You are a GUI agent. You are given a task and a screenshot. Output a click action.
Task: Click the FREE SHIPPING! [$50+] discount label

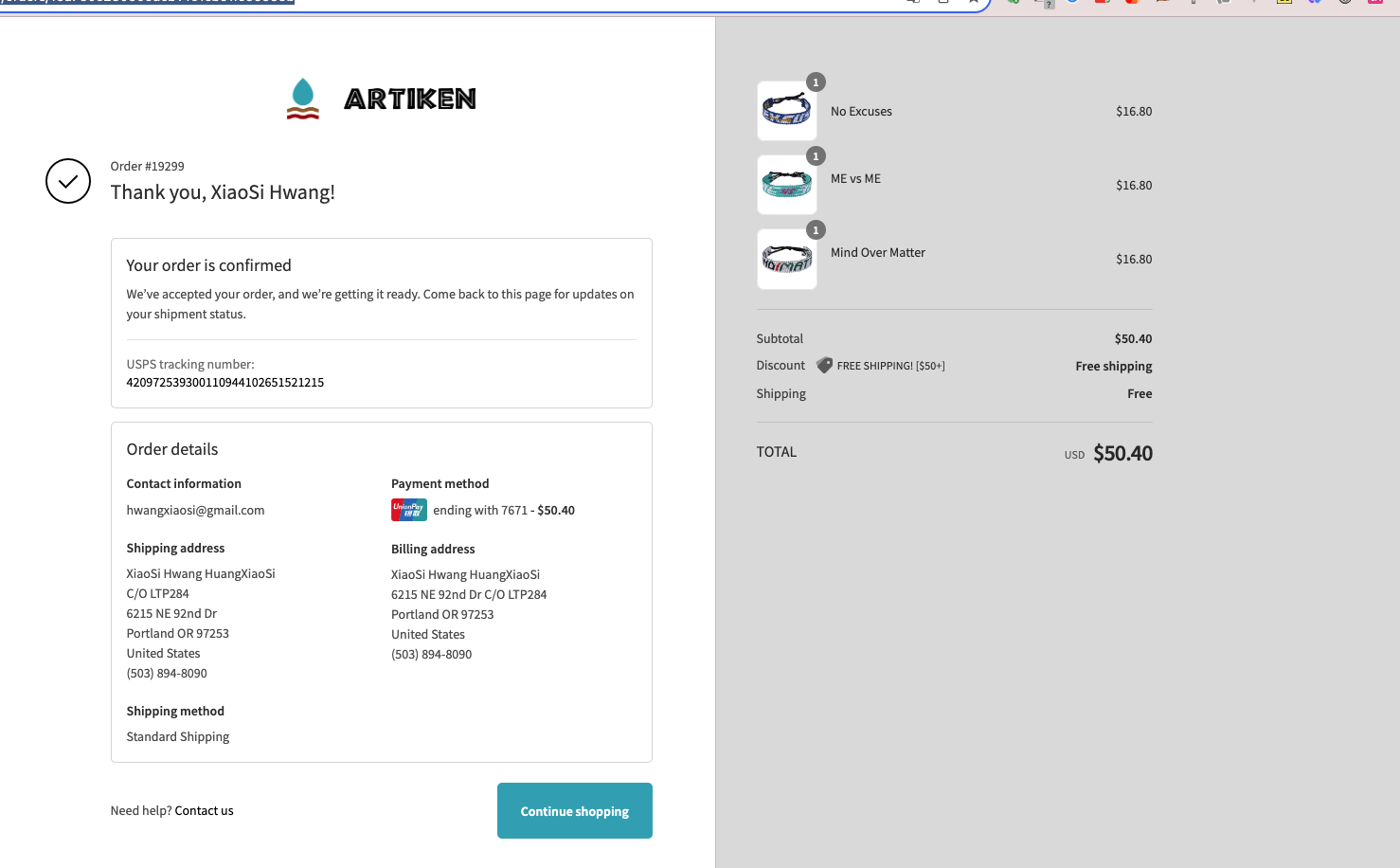coord(890,366)
